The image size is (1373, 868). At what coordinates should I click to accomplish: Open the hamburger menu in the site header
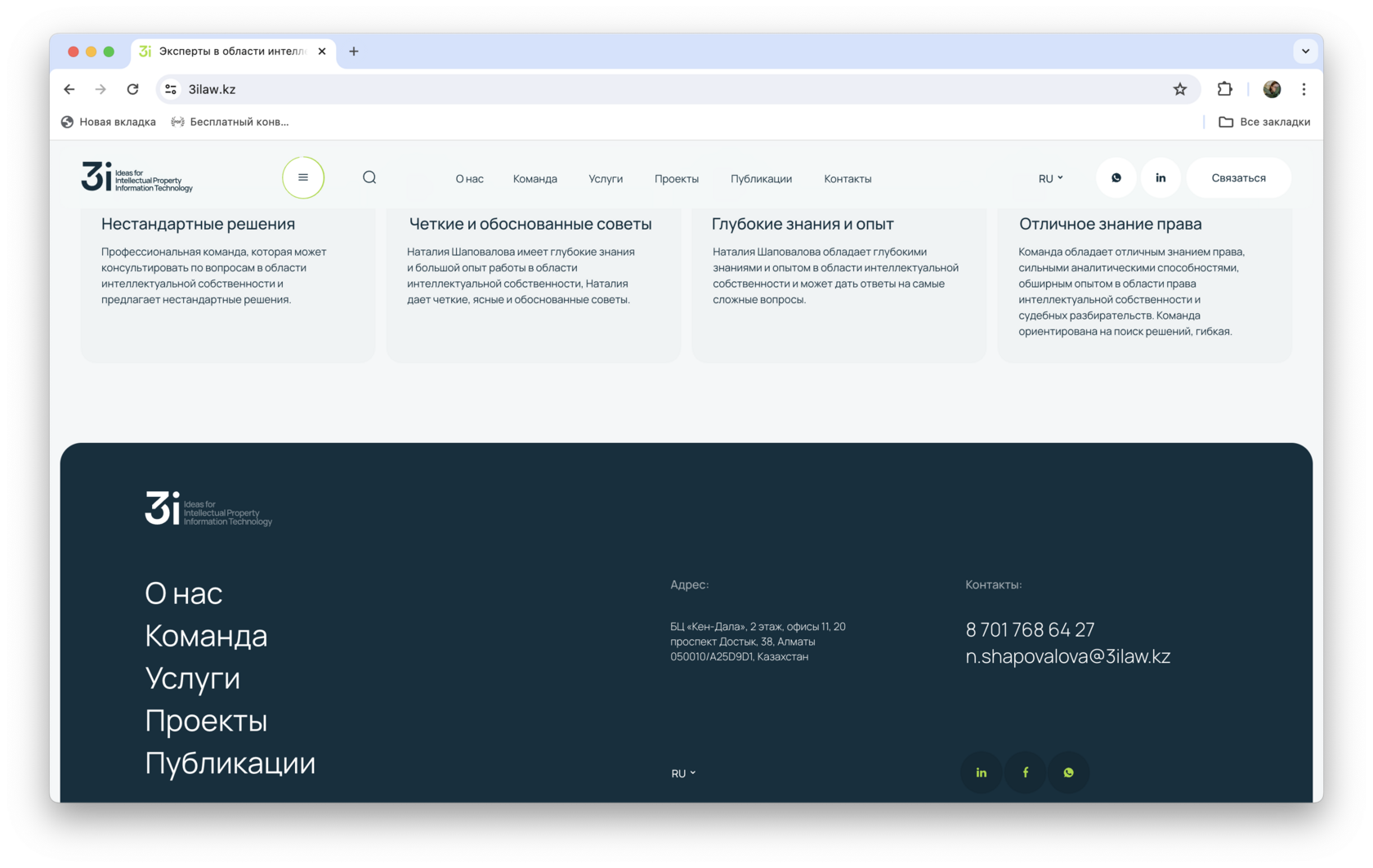coord(303,177)
